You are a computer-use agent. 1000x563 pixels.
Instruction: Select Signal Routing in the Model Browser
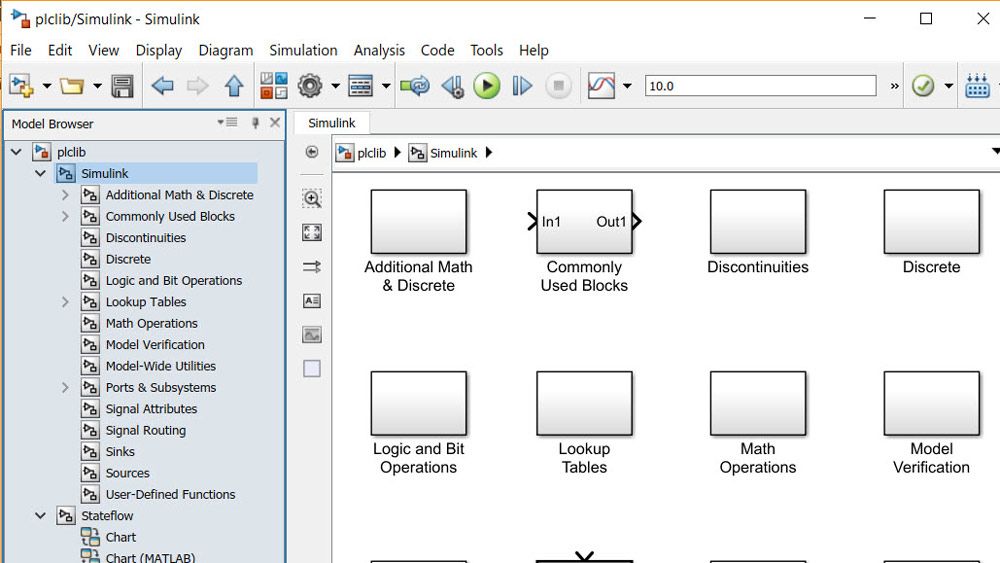click(x=145, y=430)
